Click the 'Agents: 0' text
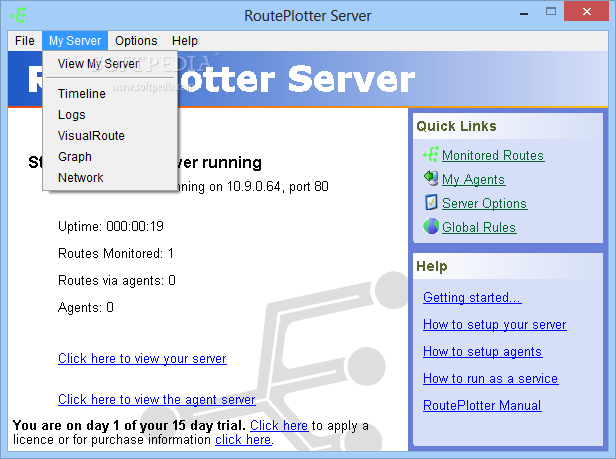This screenshot has width=616, height=459. 86,307
